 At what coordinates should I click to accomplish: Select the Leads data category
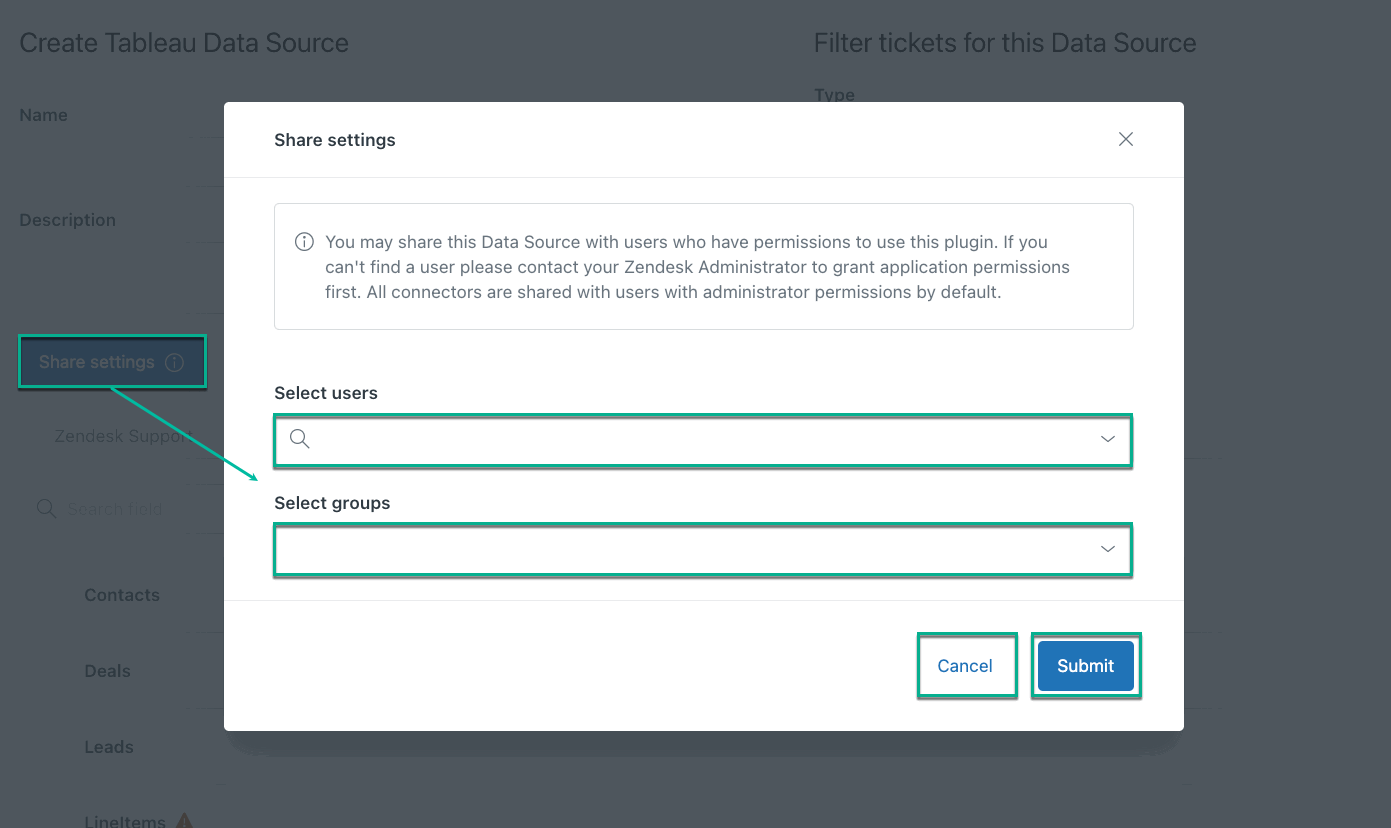pos(108,746)
